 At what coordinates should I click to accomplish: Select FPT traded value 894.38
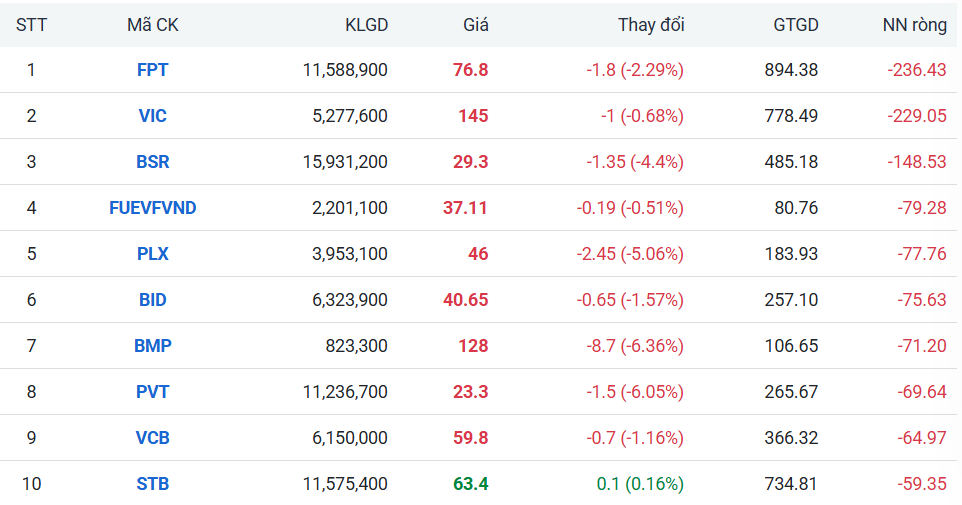coord(791,70)
